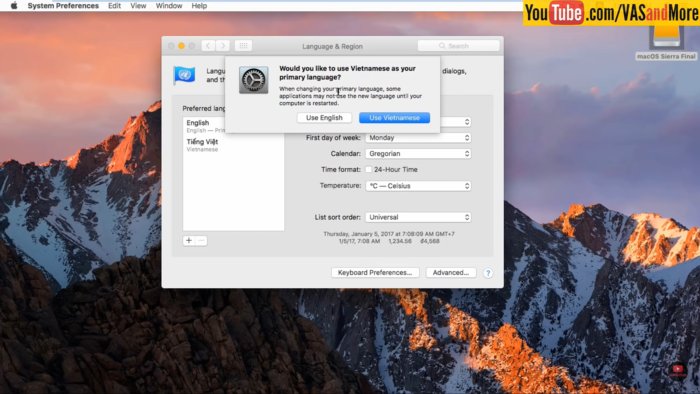This screenshot has width=700, height=394.
Task: Add a language with plus button
Action: pos(189,241)
